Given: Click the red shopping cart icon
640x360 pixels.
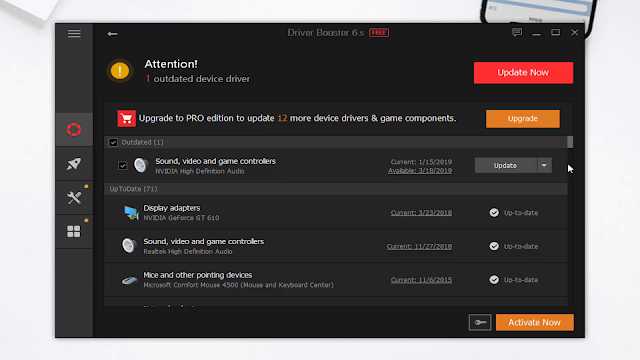Looking at the screenshot, I should click(x=127, y=118).
